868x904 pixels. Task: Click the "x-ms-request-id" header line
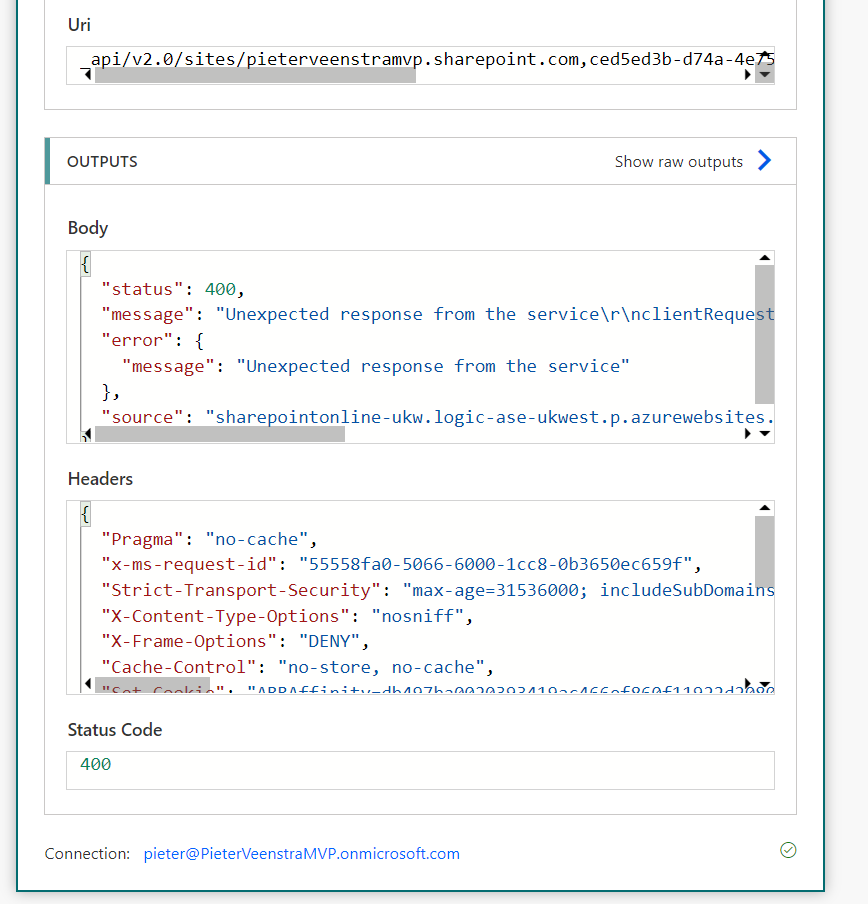click(x=401, y=564)
